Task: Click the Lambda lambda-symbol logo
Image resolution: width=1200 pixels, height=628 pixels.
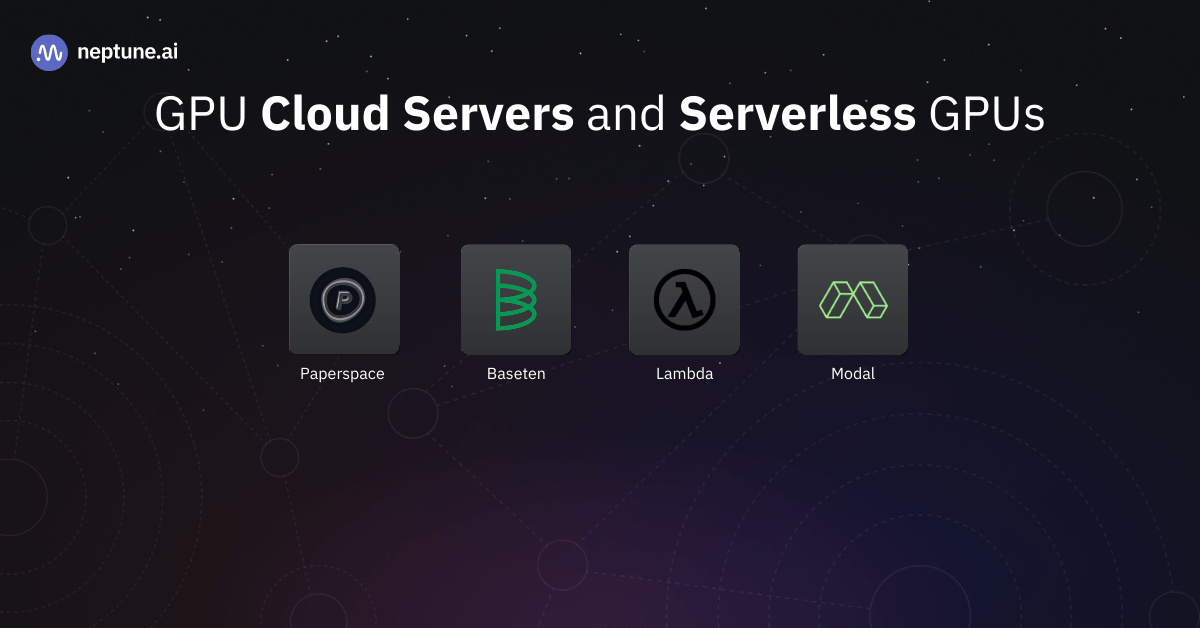Action: point(684,299)
